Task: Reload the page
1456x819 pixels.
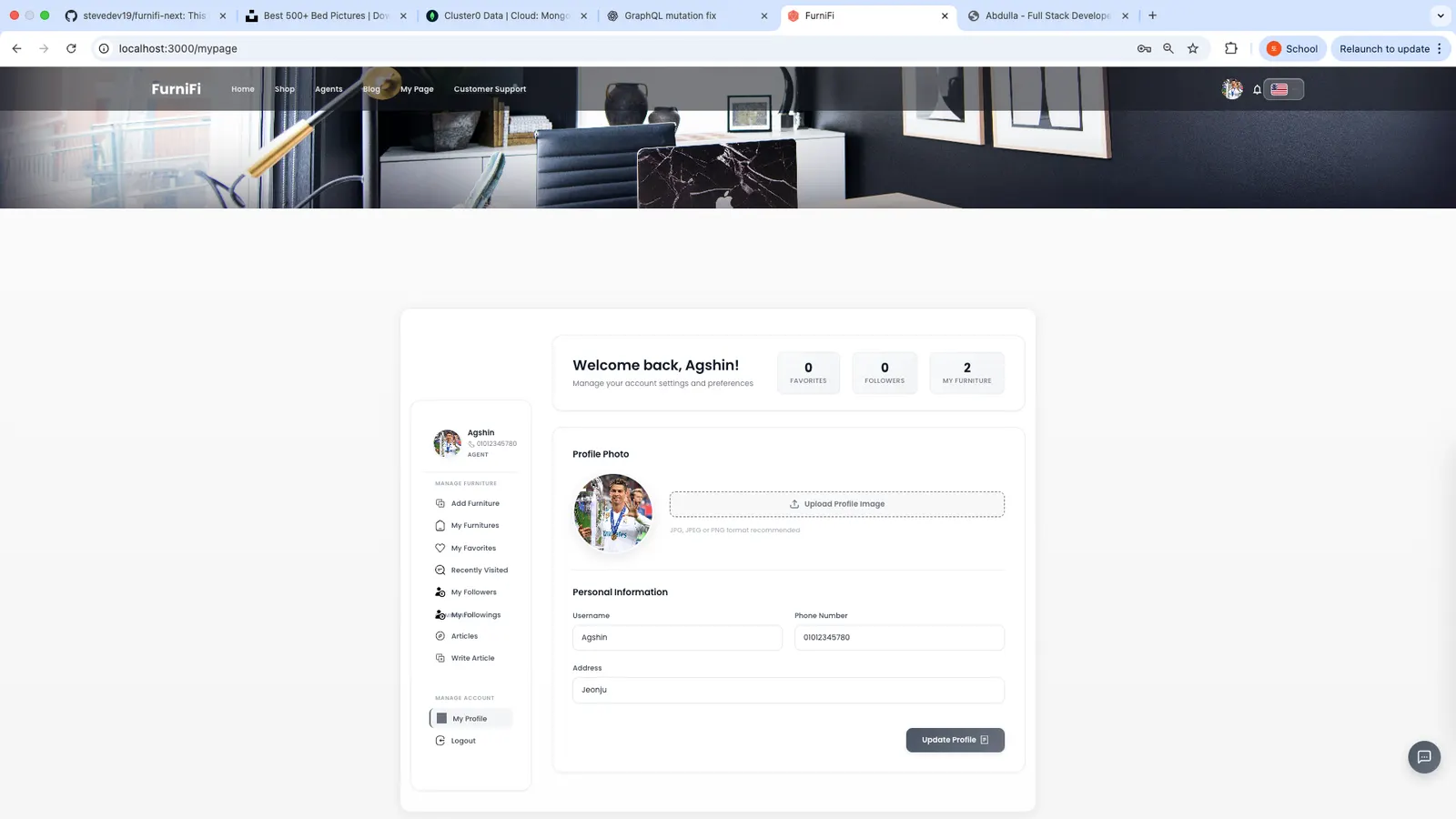Action: pyautogui.click(x=71, y=48)
